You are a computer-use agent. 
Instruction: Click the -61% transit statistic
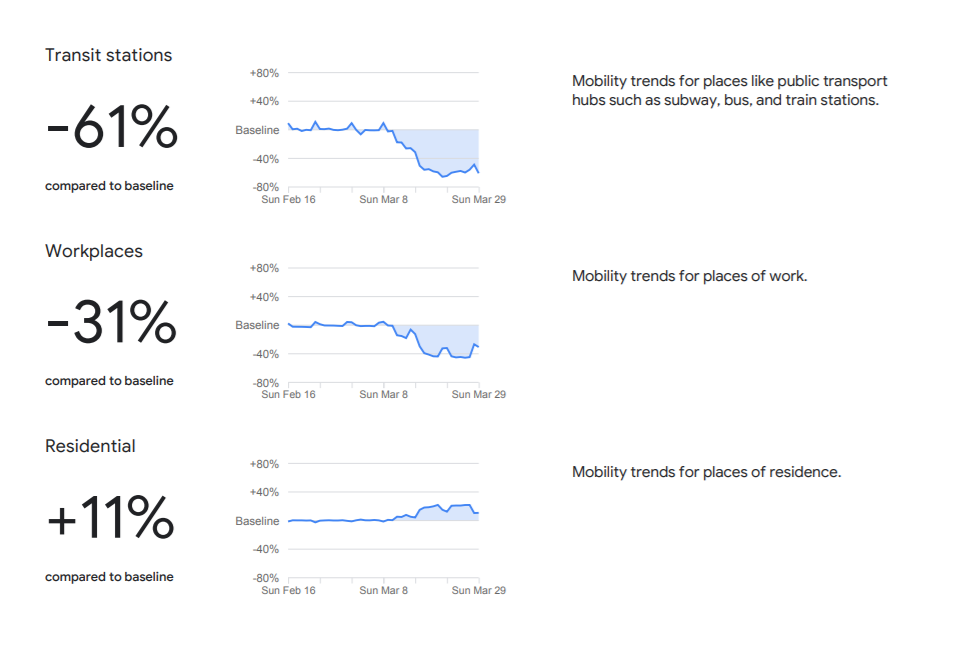[x=112, y=127]
